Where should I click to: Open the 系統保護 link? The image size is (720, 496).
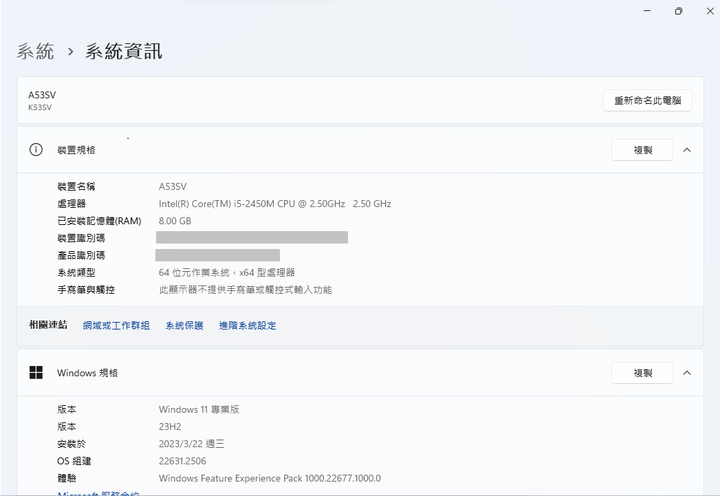(184, 326)
